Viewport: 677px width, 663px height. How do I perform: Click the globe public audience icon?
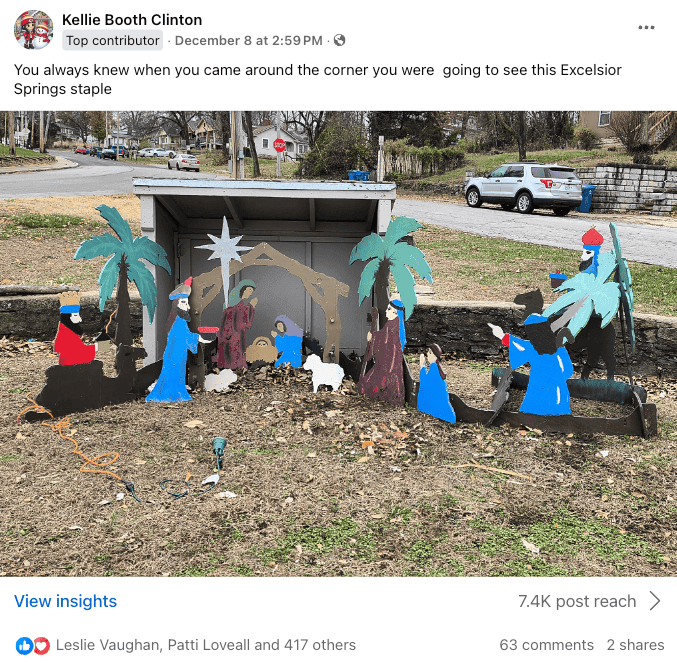click(340, 40)
